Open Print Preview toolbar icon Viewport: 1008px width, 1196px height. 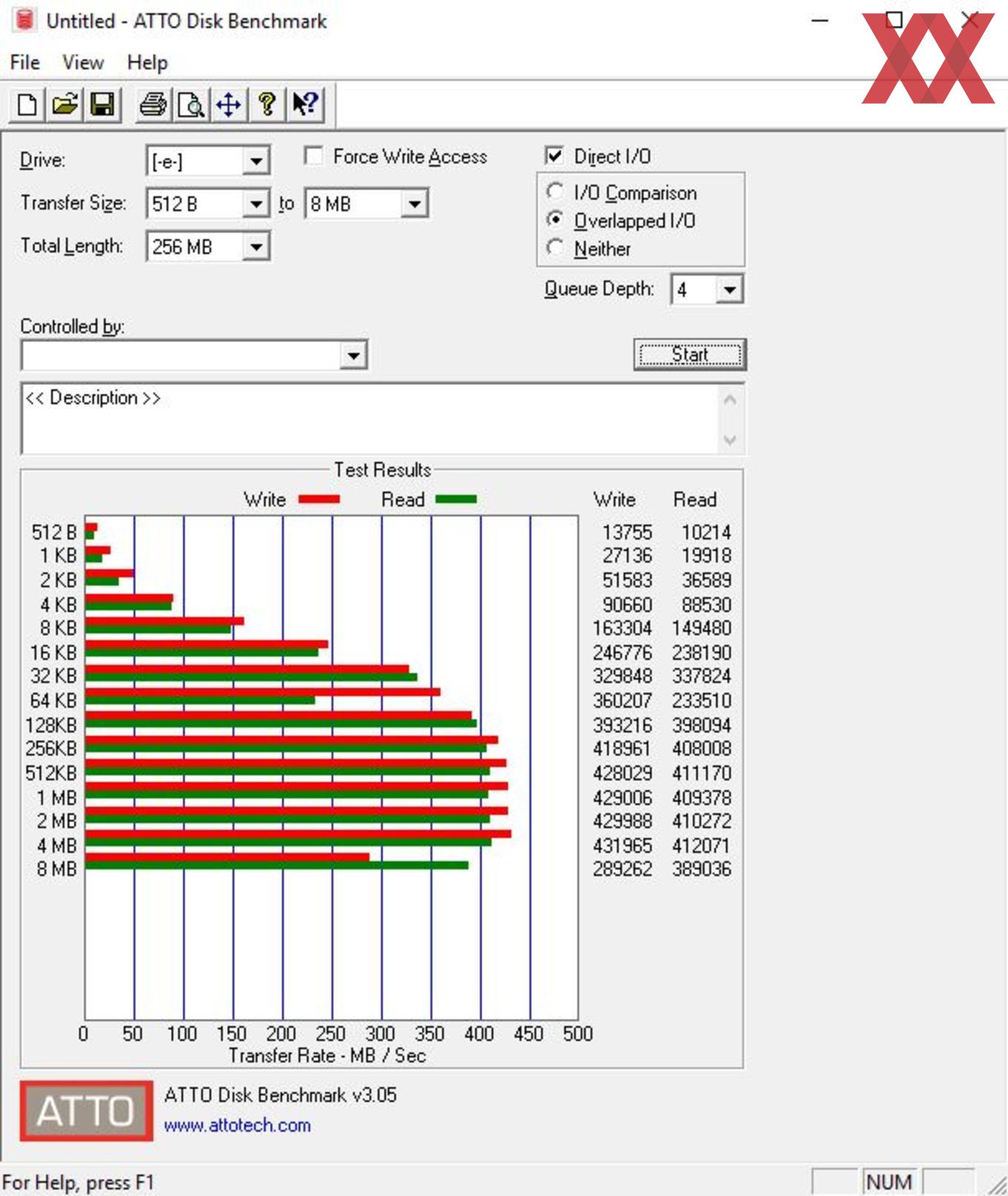pyautogui.click(x=191, y=104)
